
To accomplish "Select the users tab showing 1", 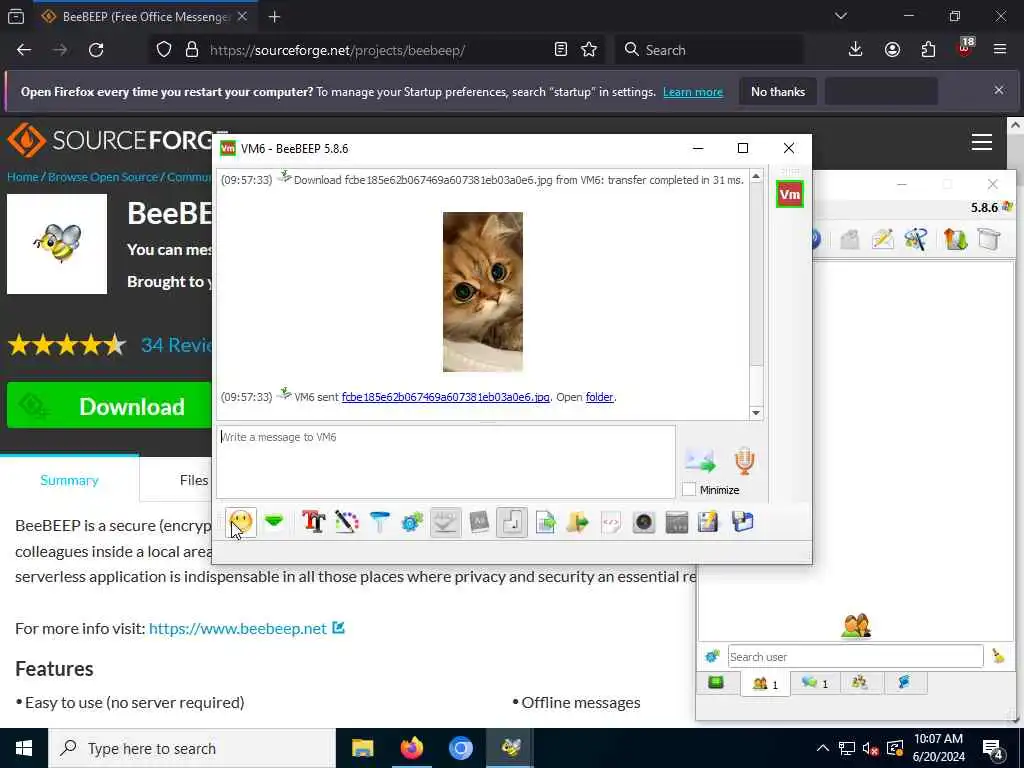I will click(x=765, y=684).
